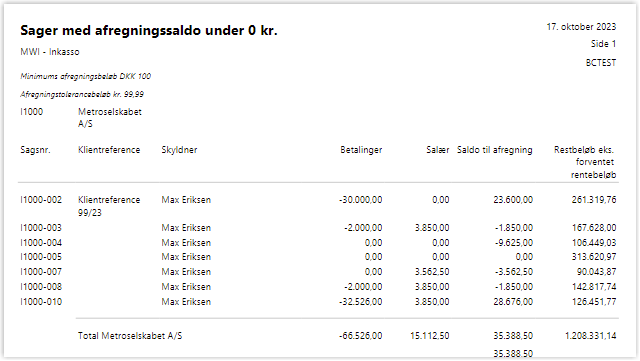Click the page indicator 'Side 1'
This screenshot has height=361, width=640.
603,44
